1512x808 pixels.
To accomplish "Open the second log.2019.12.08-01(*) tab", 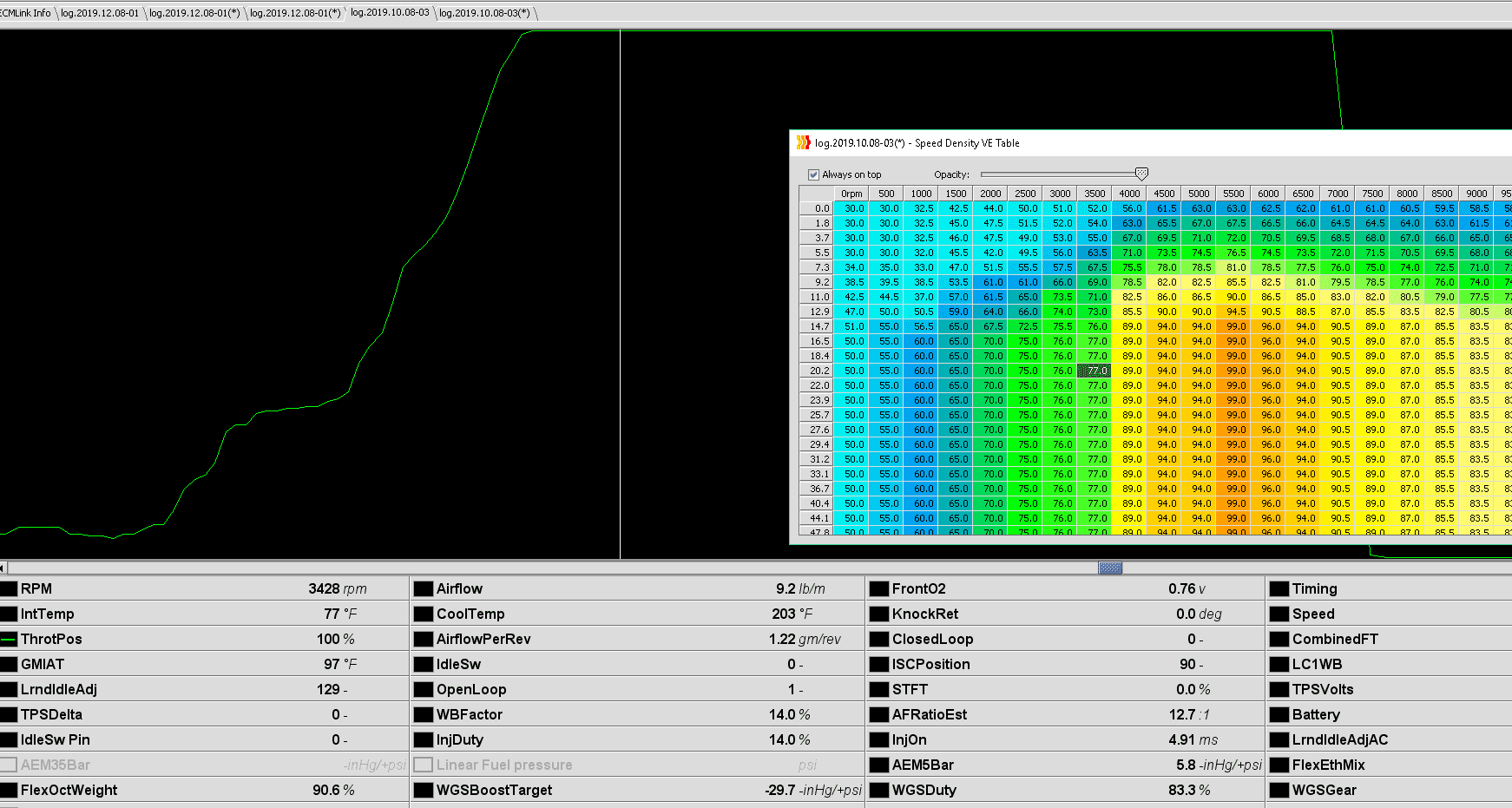I will 295,13.
